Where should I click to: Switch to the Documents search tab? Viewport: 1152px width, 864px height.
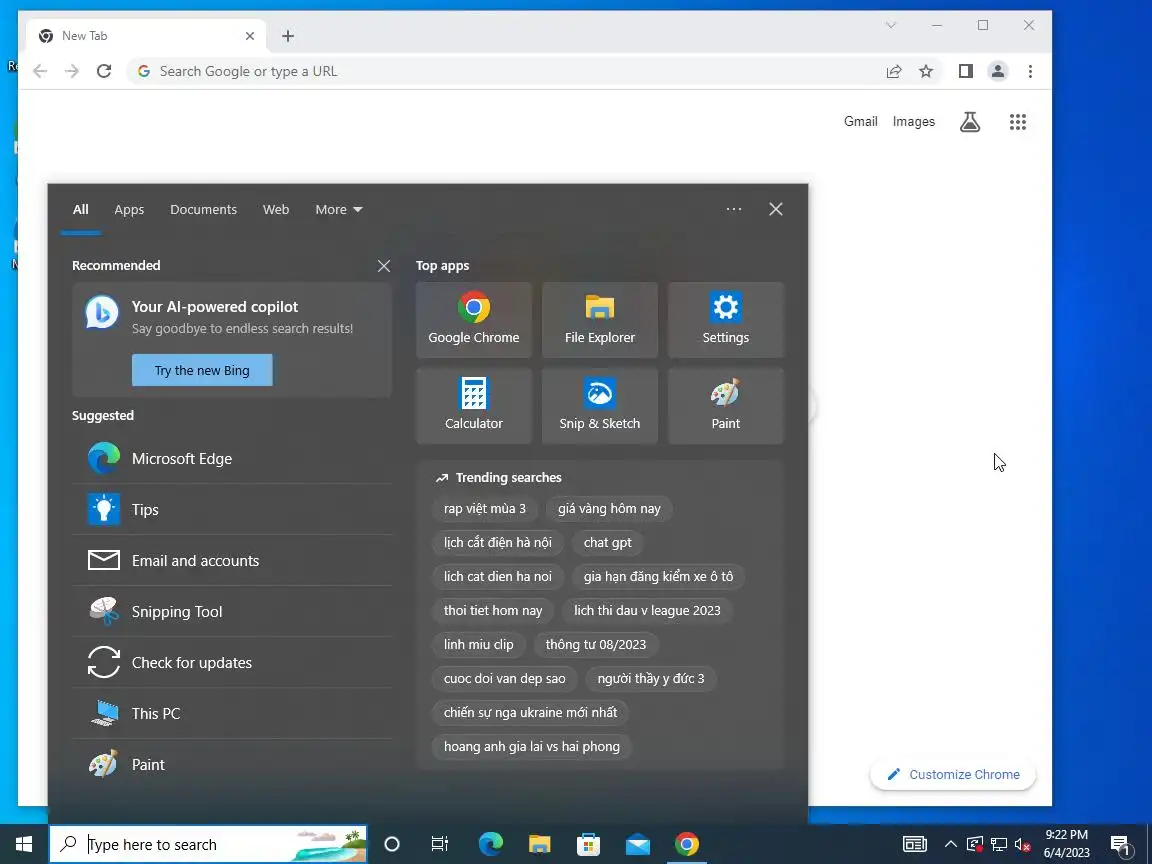coord(204,209)
